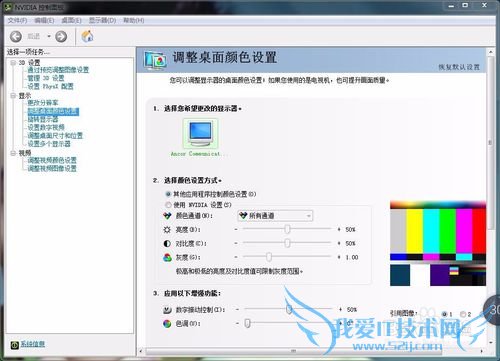Select the Ancor Communicat monitor thumbnail
Screen dimensions: 500x361
[200, 133]
